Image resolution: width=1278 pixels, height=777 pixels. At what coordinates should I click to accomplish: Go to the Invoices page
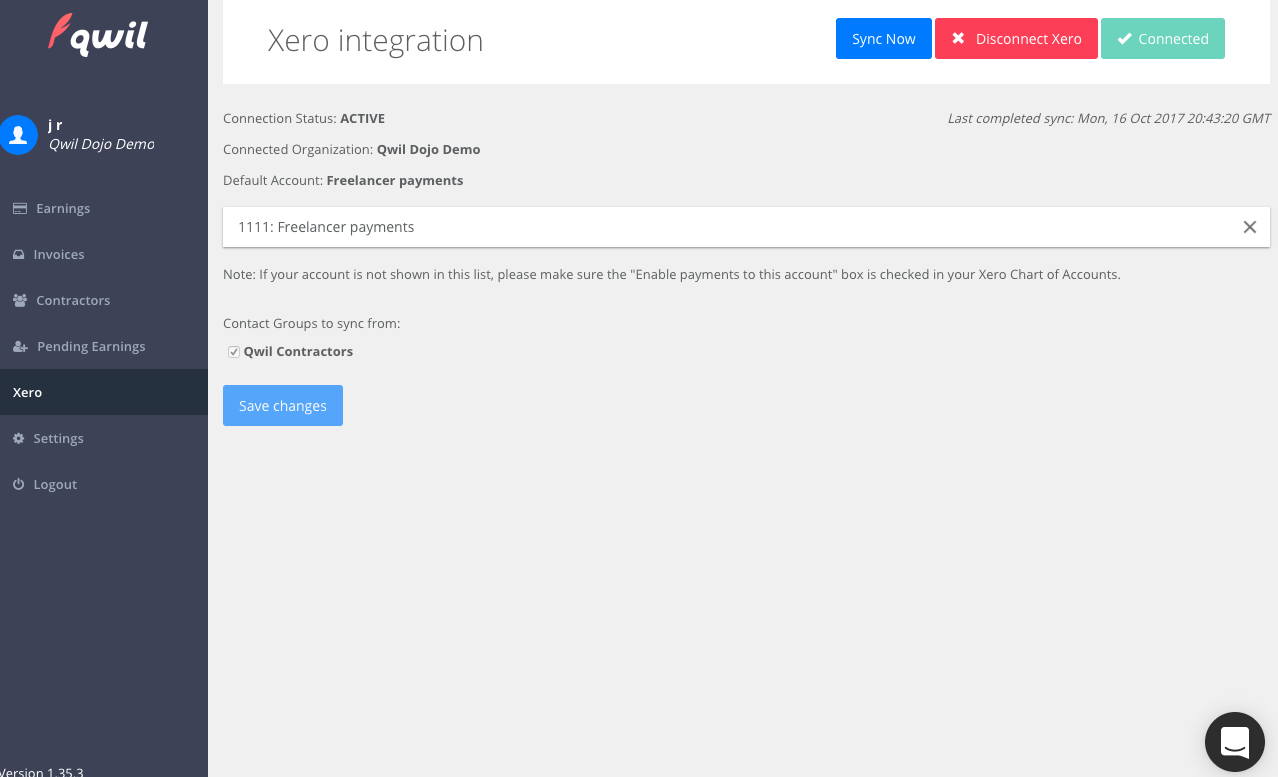click(x=59, y=255)
